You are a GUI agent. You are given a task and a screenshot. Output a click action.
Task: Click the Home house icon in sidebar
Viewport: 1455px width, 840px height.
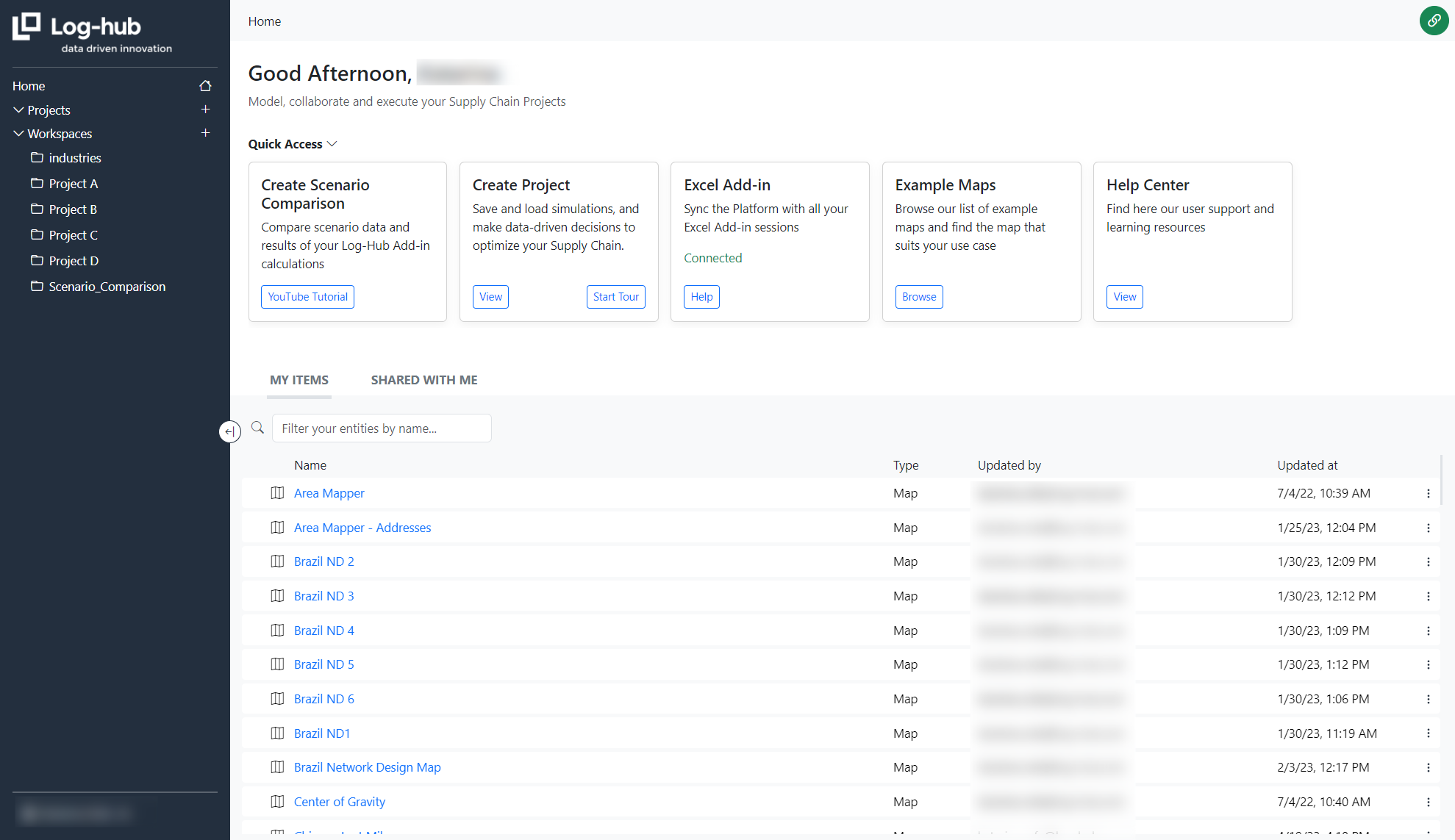tap(205, 86)
